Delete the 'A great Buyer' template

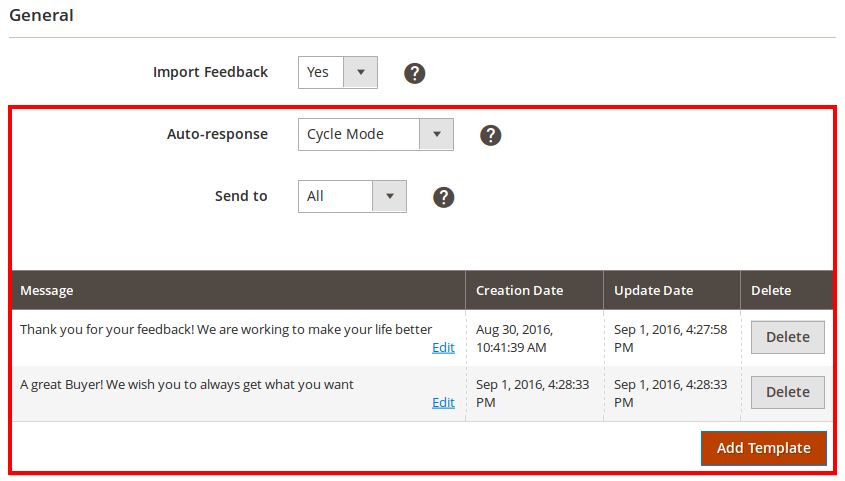(787, 393)
